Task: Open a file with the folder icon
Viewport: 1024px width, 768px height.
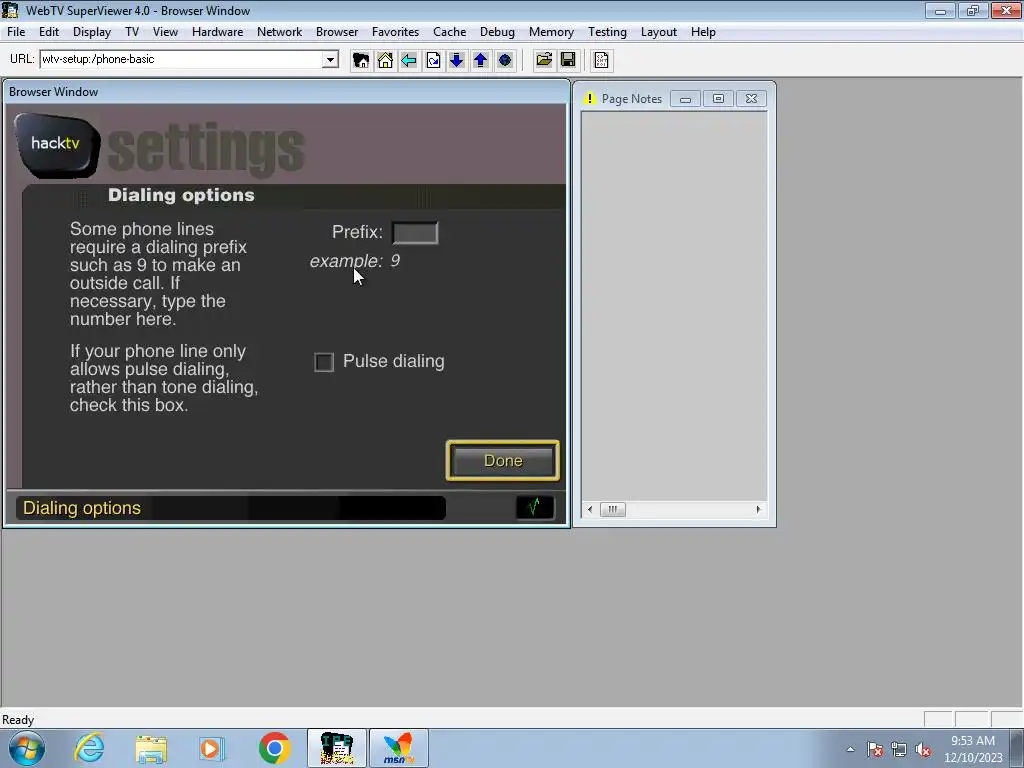Action: pyautogui.click(x=544, y=60)
